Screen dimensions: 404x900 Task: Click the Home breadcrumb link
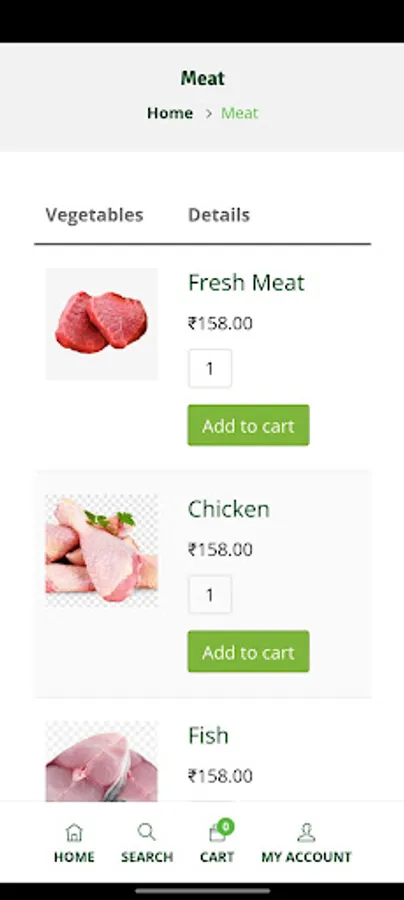[170, 113]
